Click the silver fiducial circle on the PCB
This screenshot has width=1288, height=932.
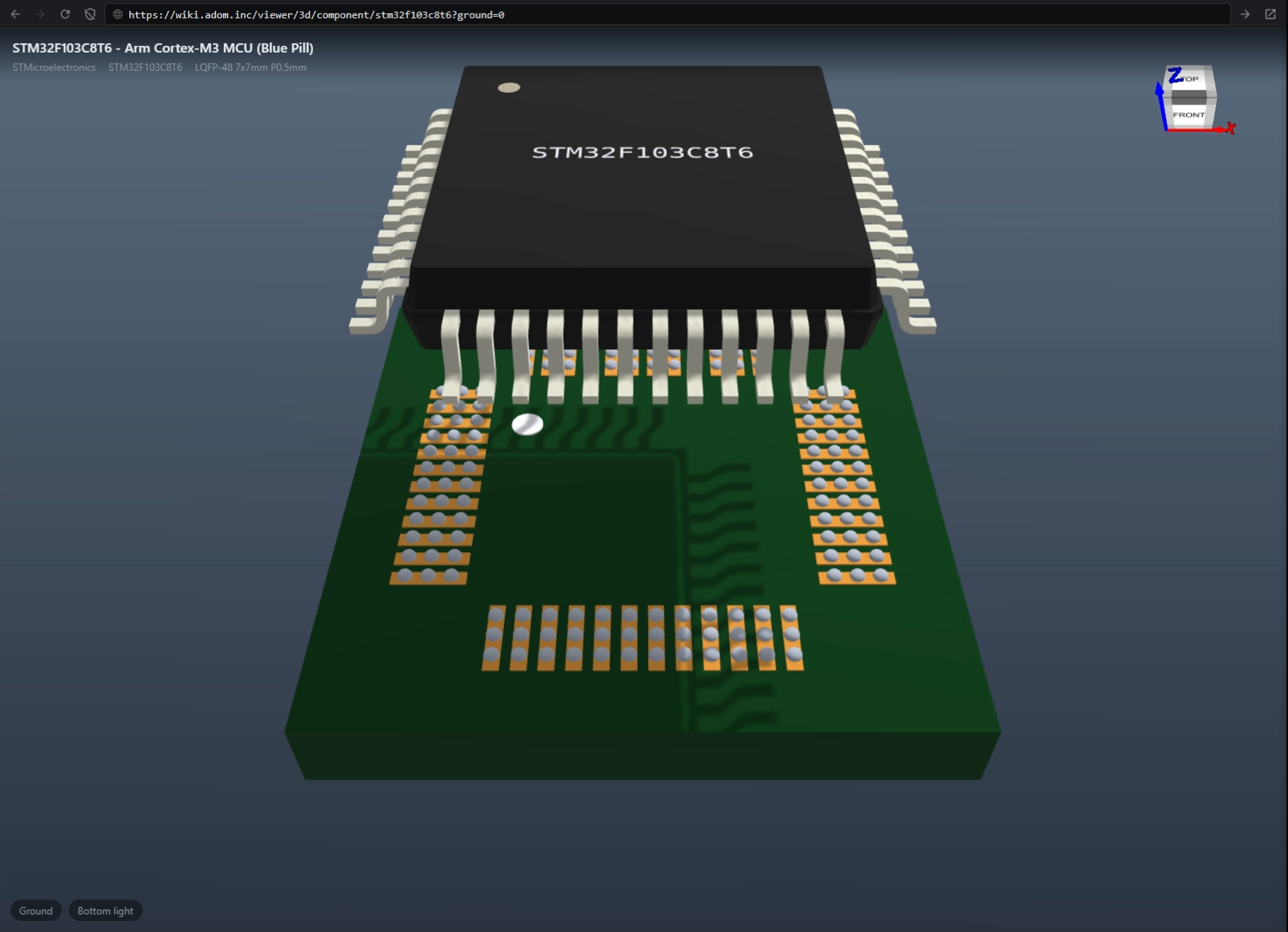528,424
